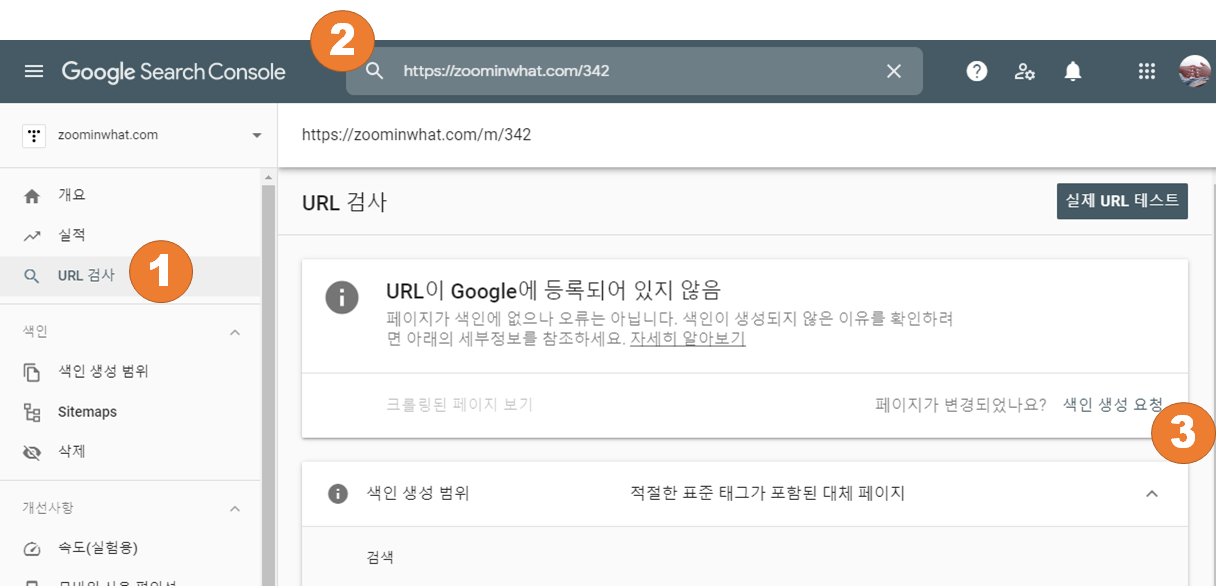1224x586 pixels.
Task: Click the 속도(실험용) speedometer icon
Action: click(x=32, y=548)
